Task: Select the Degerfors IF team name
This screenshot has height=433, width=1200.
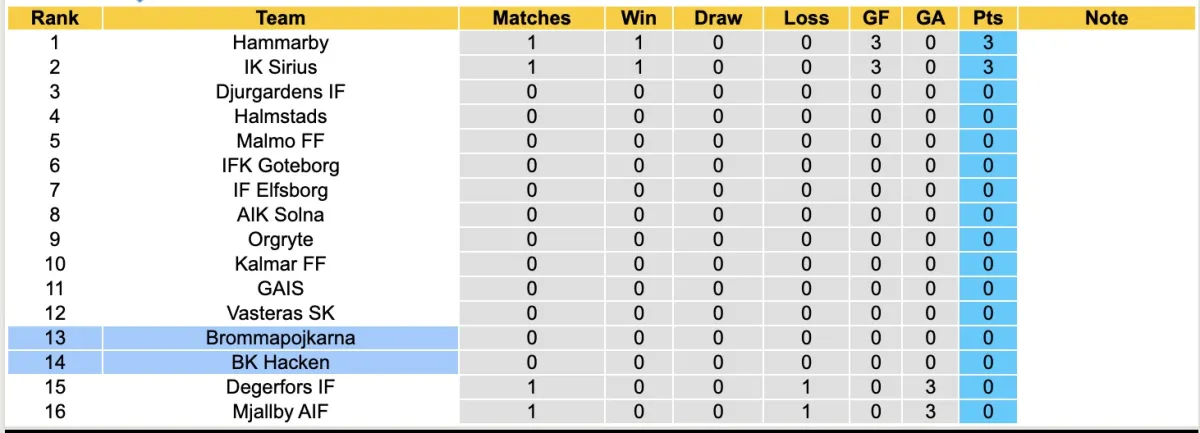Action: click(x=280, y=387)
